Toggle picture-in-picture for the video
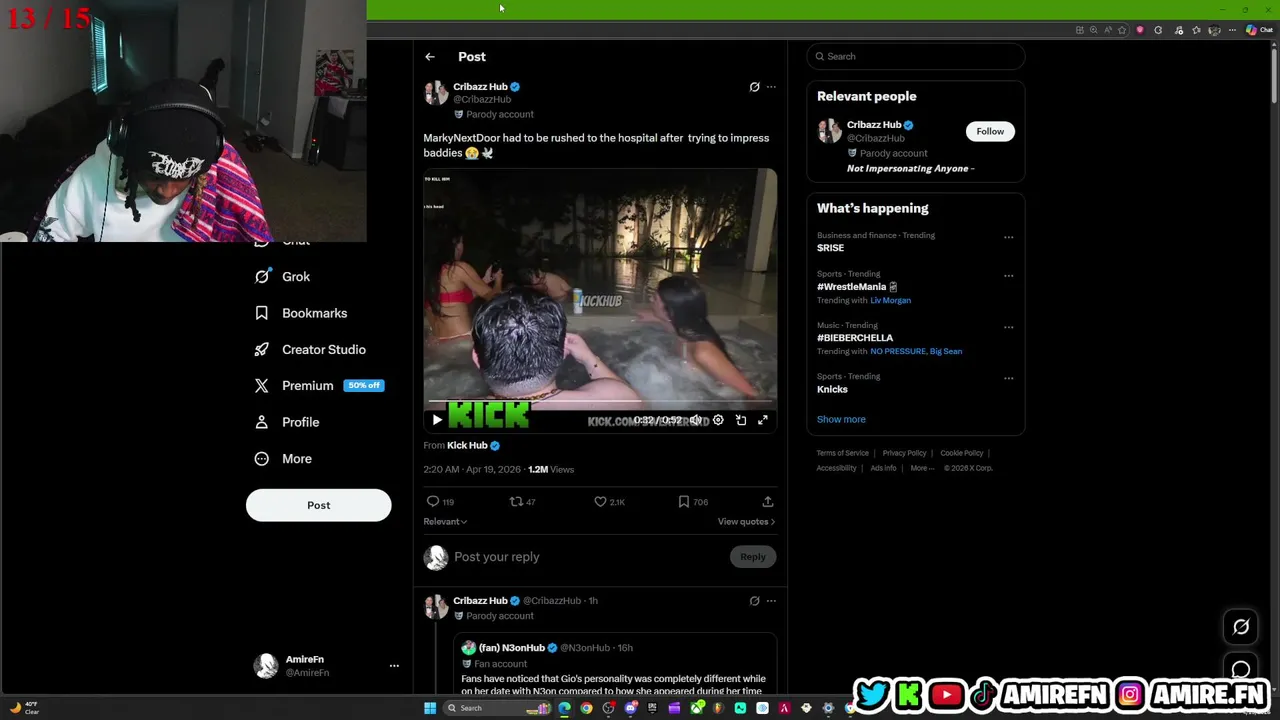1280x720 pixels. point(741,420)
